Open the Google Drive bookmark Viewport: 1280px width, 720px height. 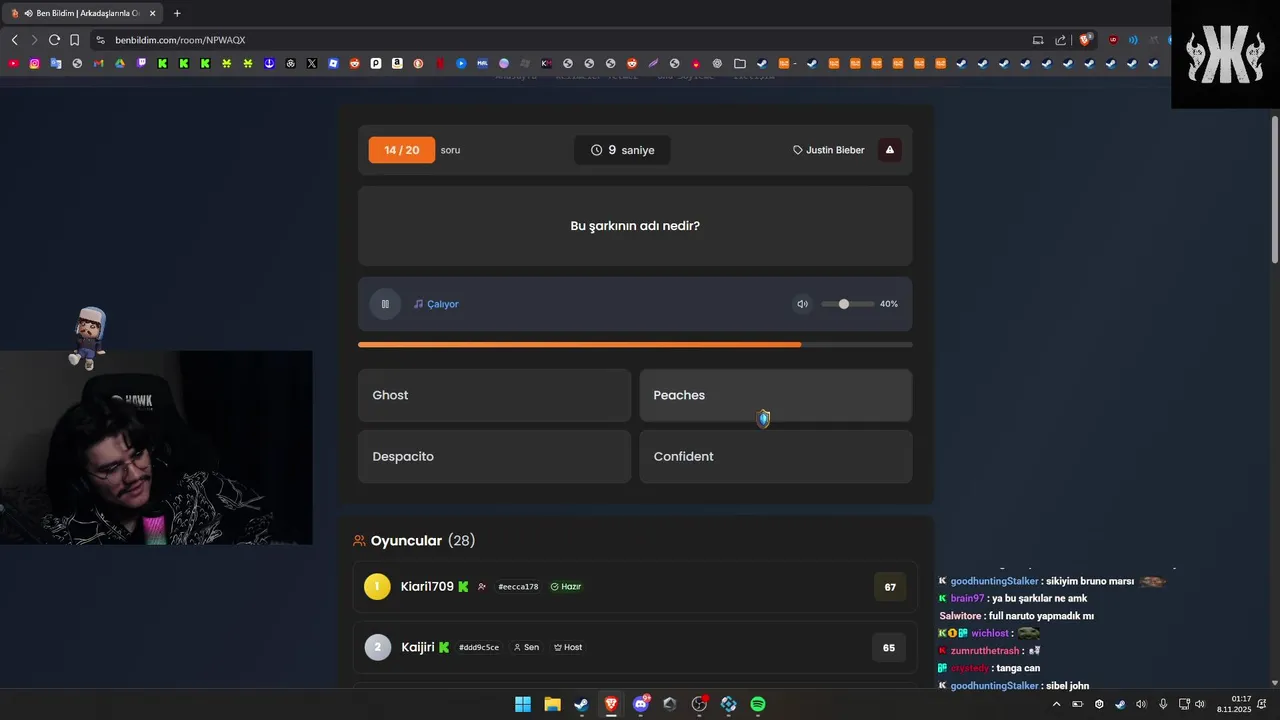[x=120, y=63]
